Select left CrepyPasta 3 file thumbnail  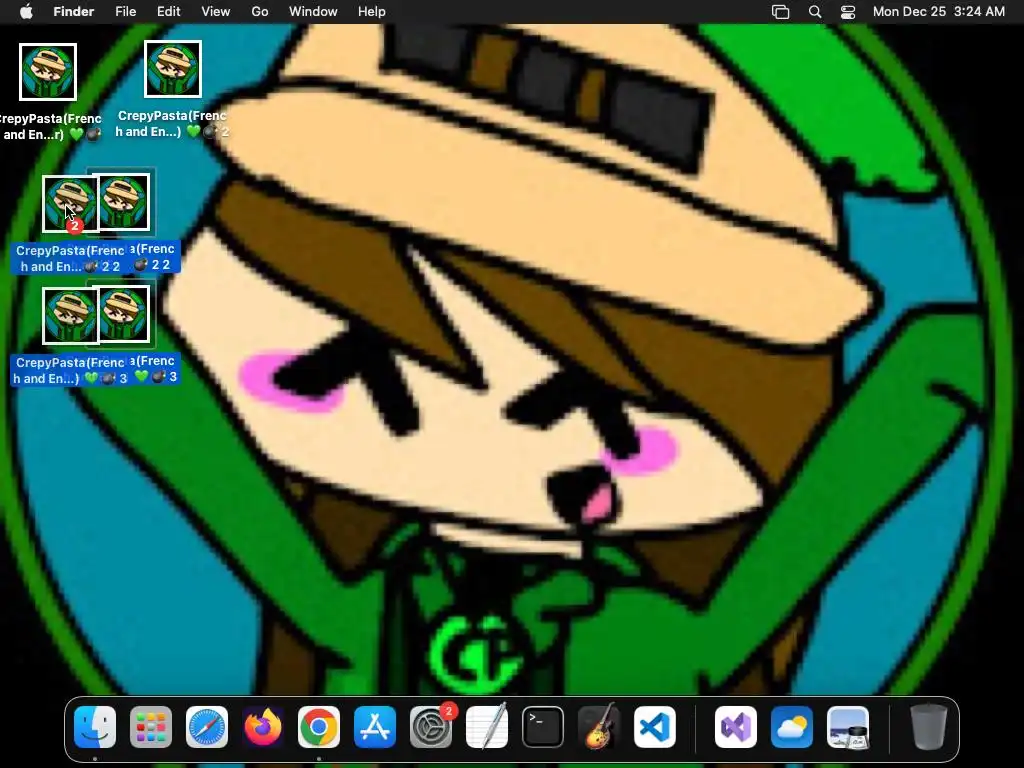[71, 316]
